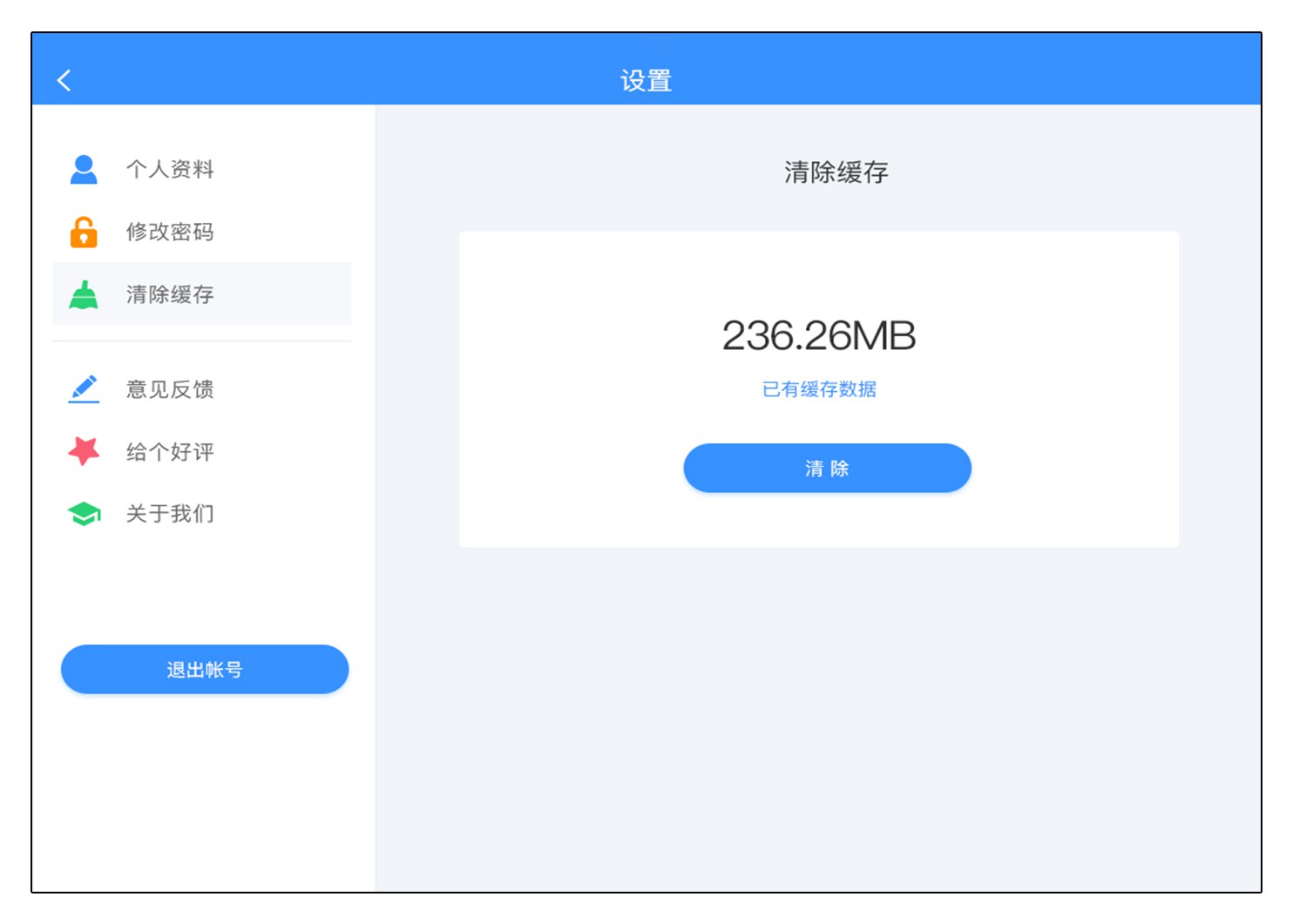This screenshot has height=924, width=1293.
Task: Open 关于我们 menu item
Action: [202, 514]
